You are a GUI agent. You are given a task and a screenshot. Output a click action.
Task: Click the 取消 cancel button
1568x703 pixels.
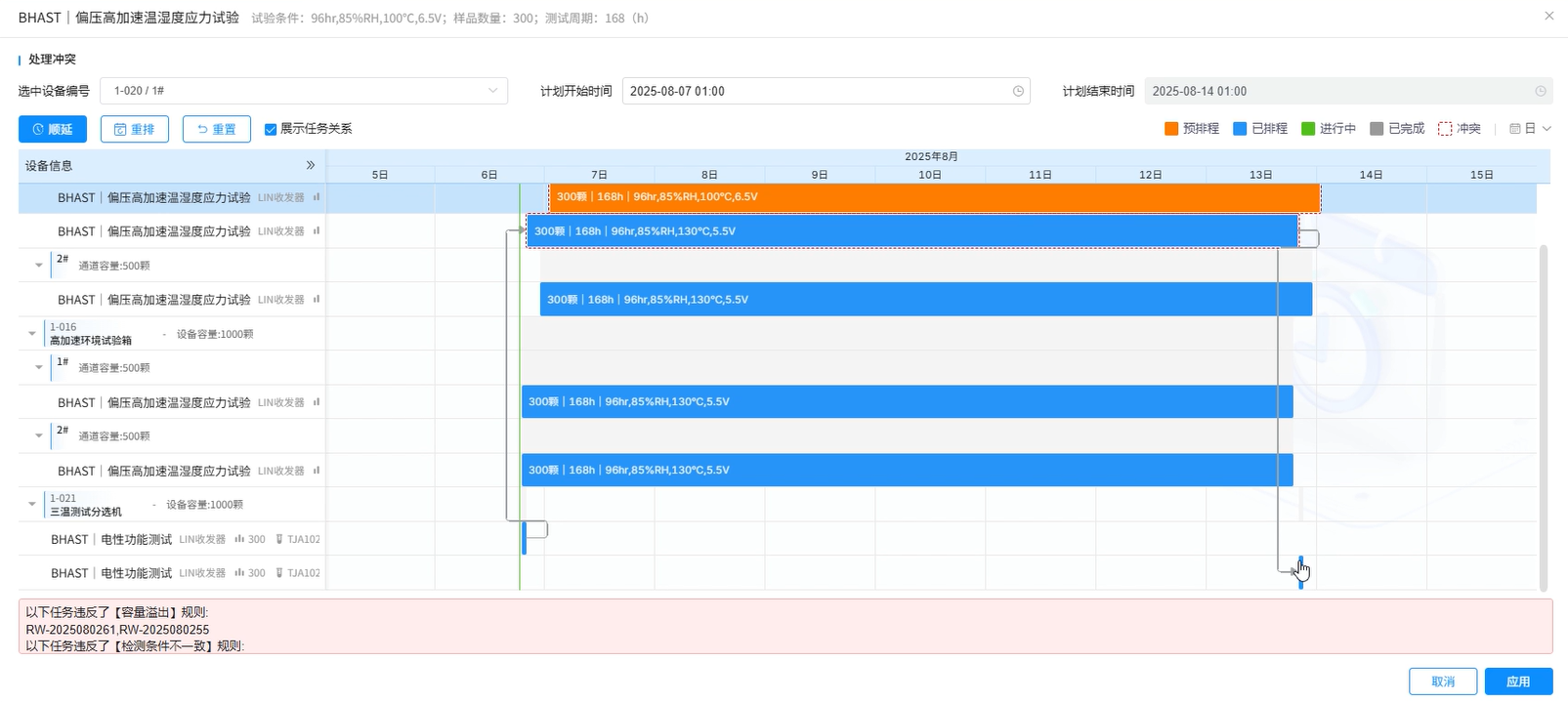[1442, 682]
